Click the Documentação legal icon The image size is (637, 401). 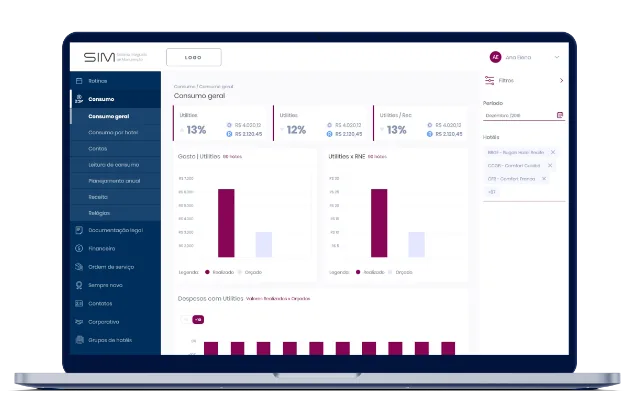coord(79,230)
